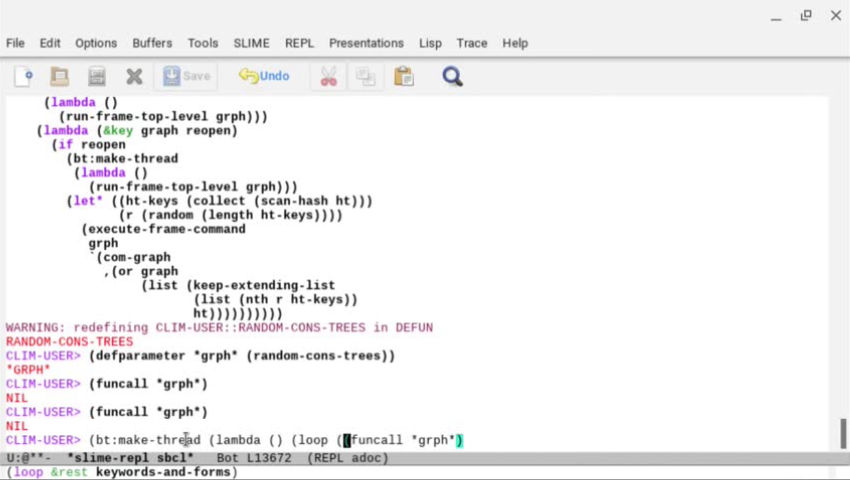Viewport: 850px width, 480px height.
Task: Click the Cut scissors icon
Action: point(327,76)
